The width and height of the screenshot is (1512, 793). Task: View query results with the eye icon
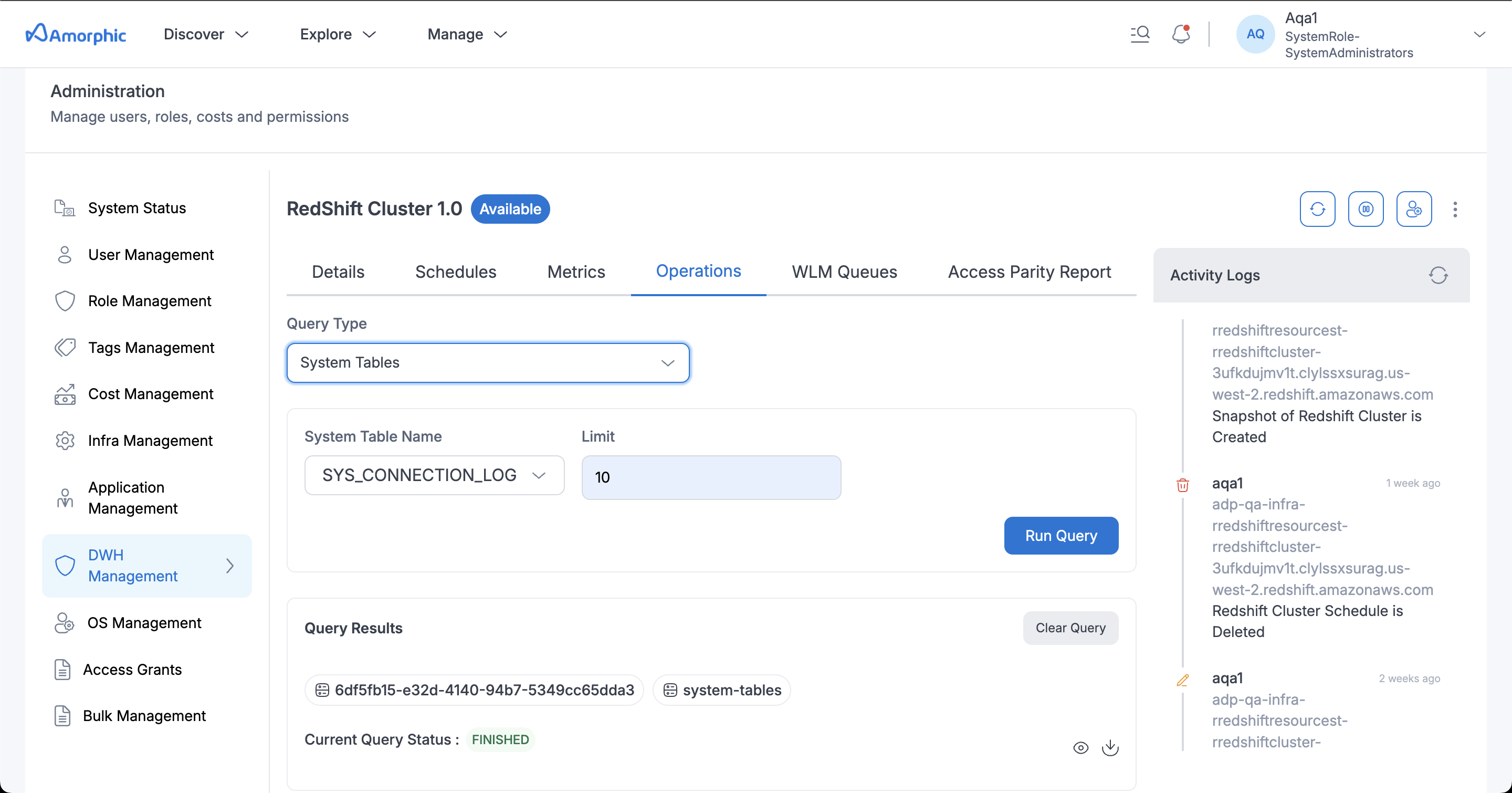click(1080, 748)
